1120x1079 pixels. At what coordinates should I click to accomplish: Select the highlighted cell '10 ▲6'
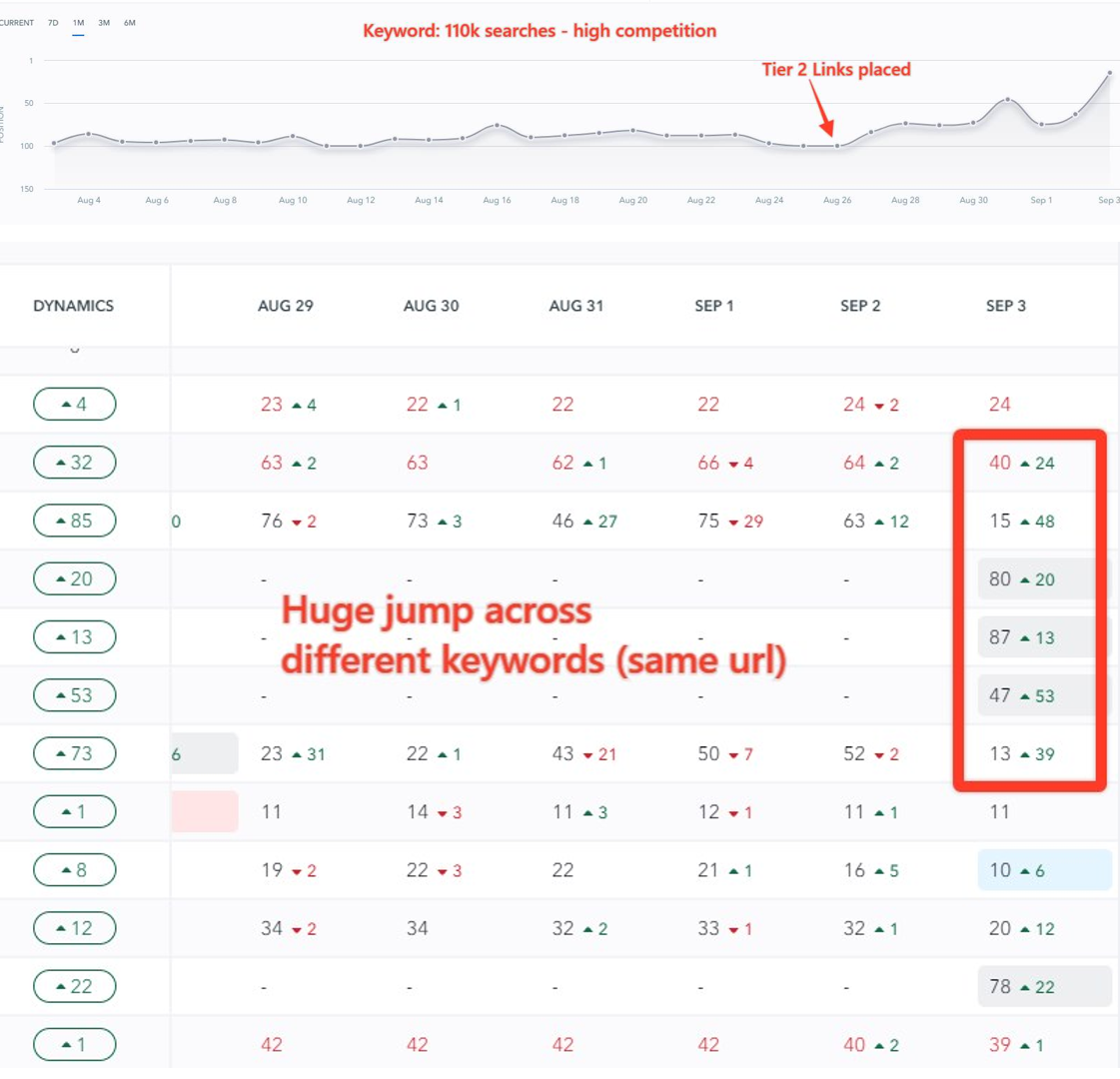tap(1044, 870)
